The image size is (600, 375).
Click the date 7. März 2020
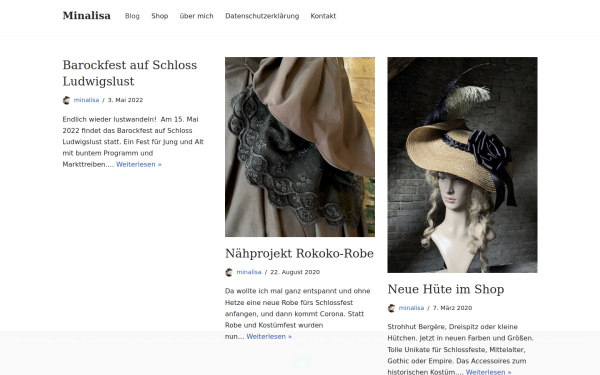[x=452, y=308]
